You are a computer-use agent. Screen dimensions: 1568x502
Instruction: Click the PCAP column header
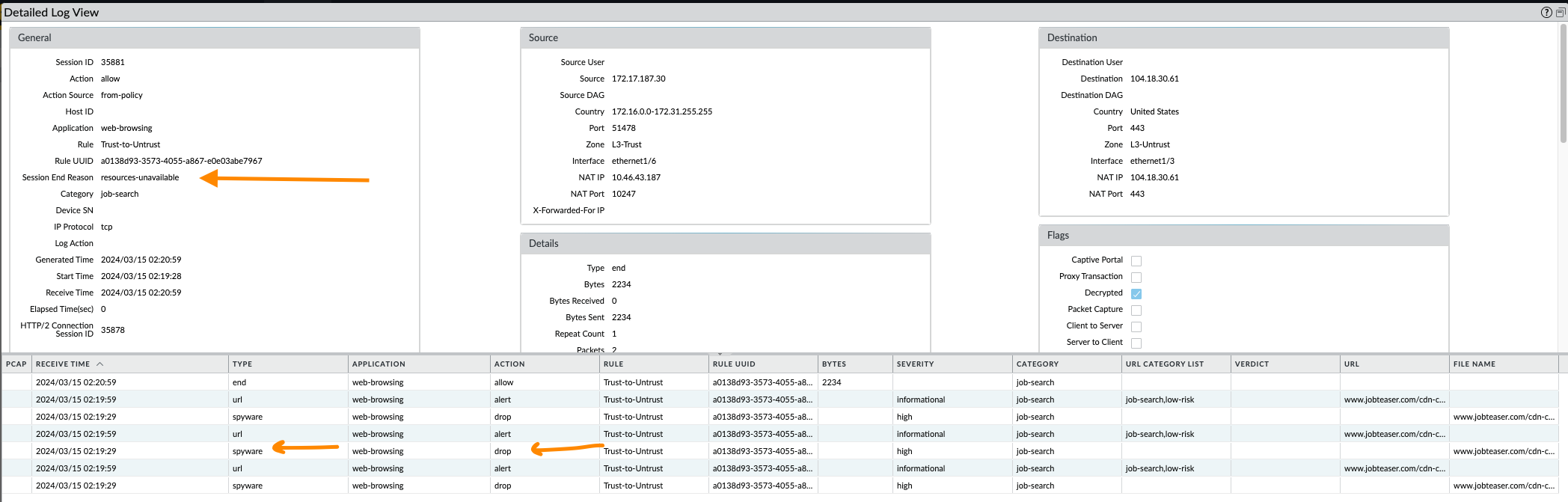[x=16, y=364]
